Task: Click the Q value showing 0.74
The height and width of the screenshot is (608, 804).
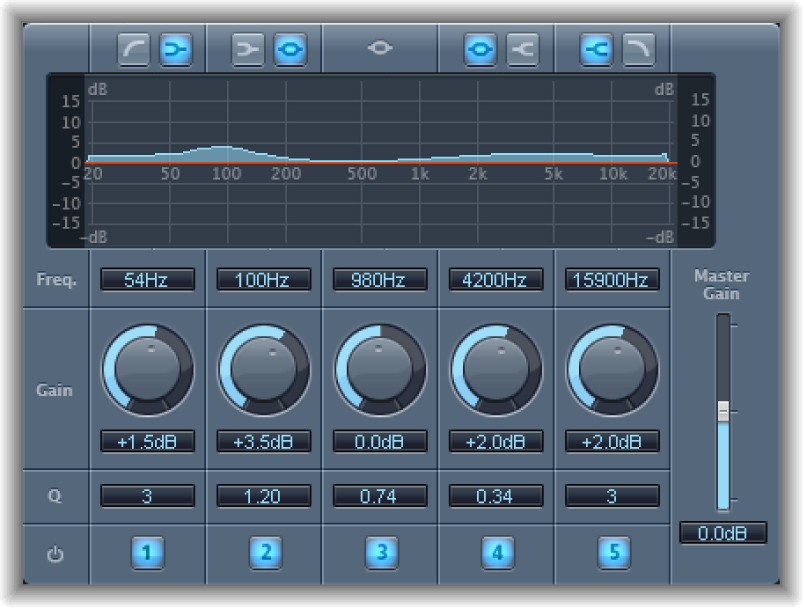Action: pyautogui.click(x=380, y=496)
